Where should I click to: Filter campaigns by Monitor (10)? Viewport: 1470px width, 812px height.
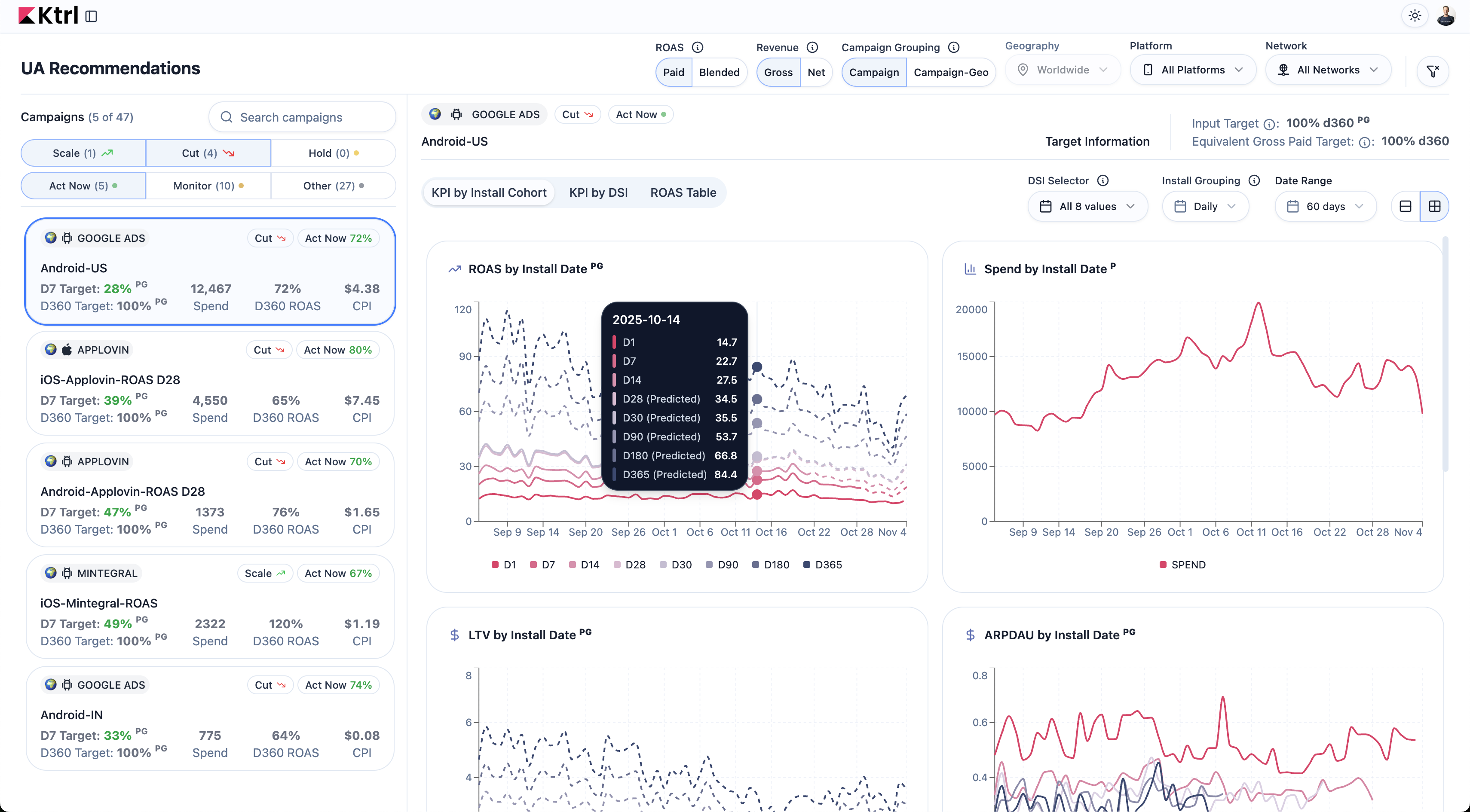(208, 186)
